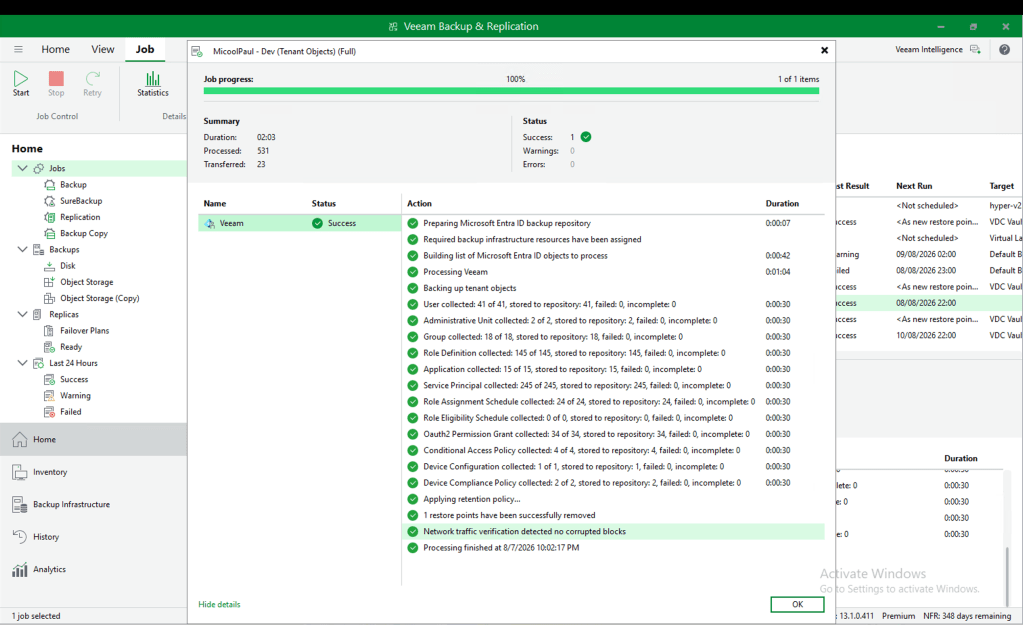Viewport: 1023px width, 625px height.
Task: Select the Backup Copy node icon
Action: coord(50,234)
